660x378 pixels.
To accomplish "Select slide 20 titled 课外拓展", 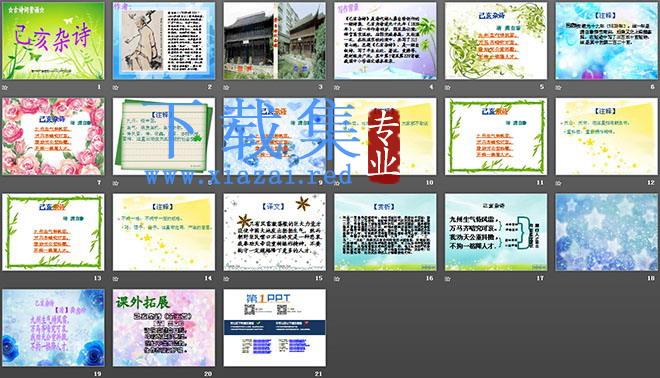I will pyautogui.click(x=164, y=327).
